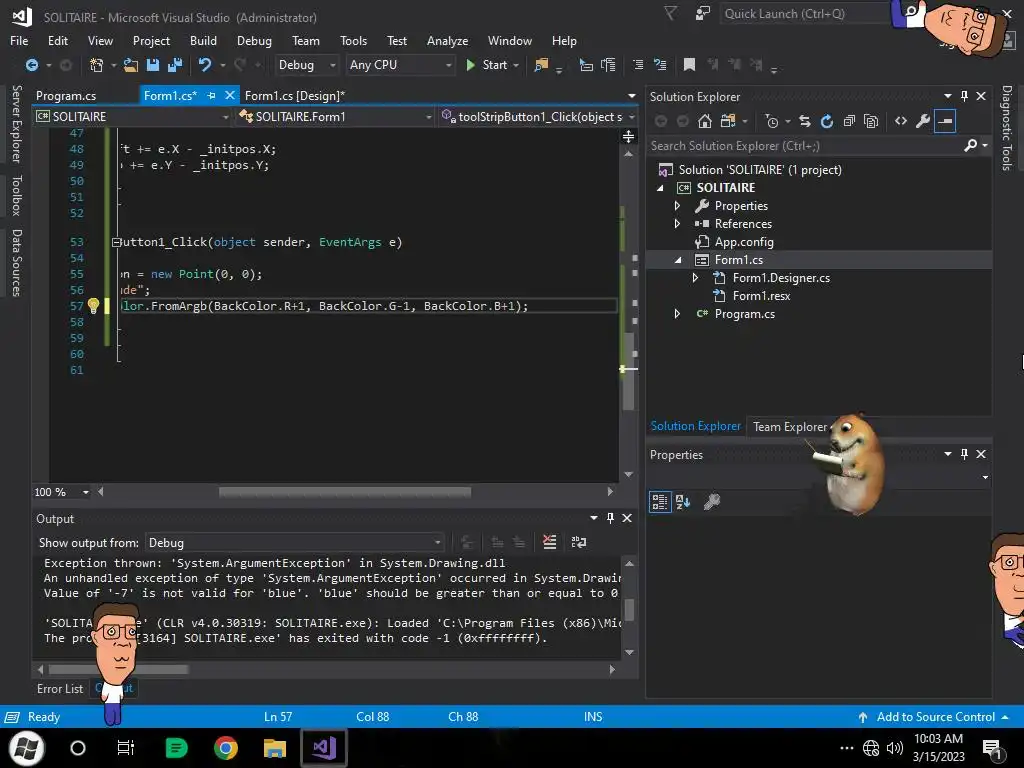Undo the last edit
The height and width of the screenshot is (768, 1024).
(x=205, y=65)
